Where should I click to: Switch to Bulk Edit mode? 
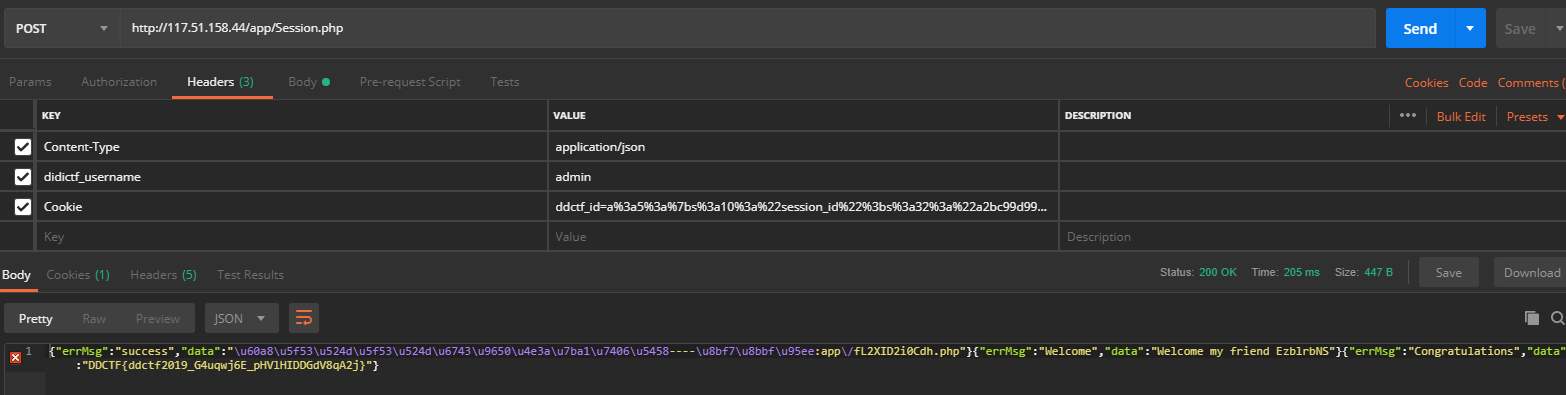(x=1461, y=116)
